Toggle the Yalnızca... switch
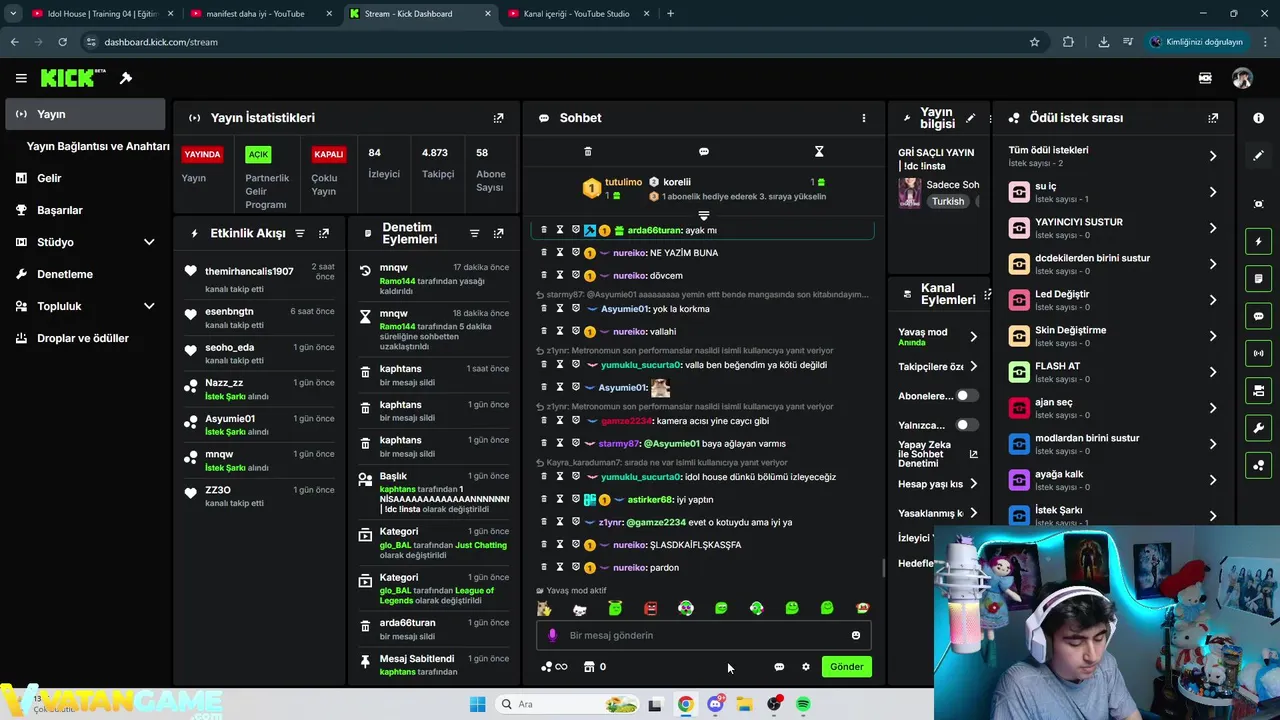Viewport: 1280px width, 720px height. point(966,425)
